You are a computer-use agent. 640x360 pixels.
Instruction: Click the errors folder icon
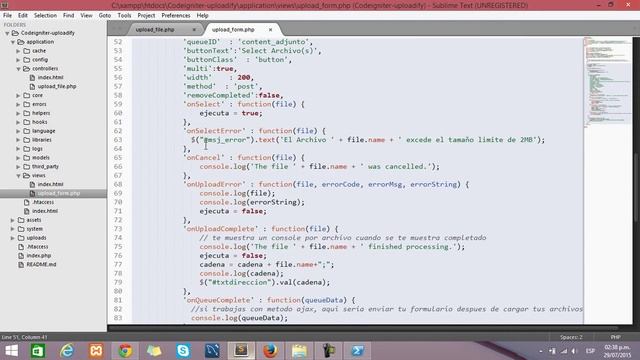pos(27,104)
